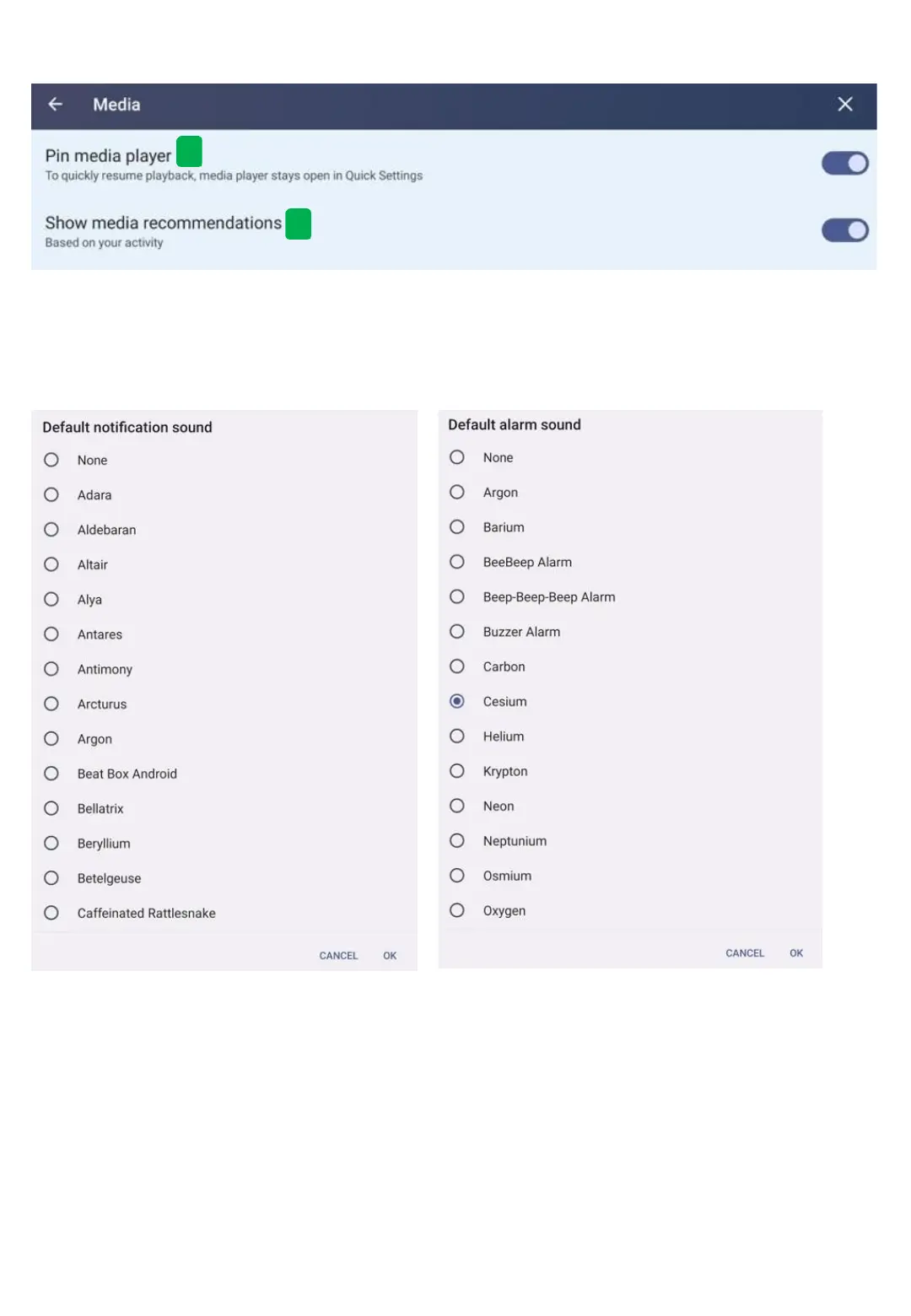Cancel the notification sound dialog
The height and width of the screenshot is (1316, 911).
(338, 956)
